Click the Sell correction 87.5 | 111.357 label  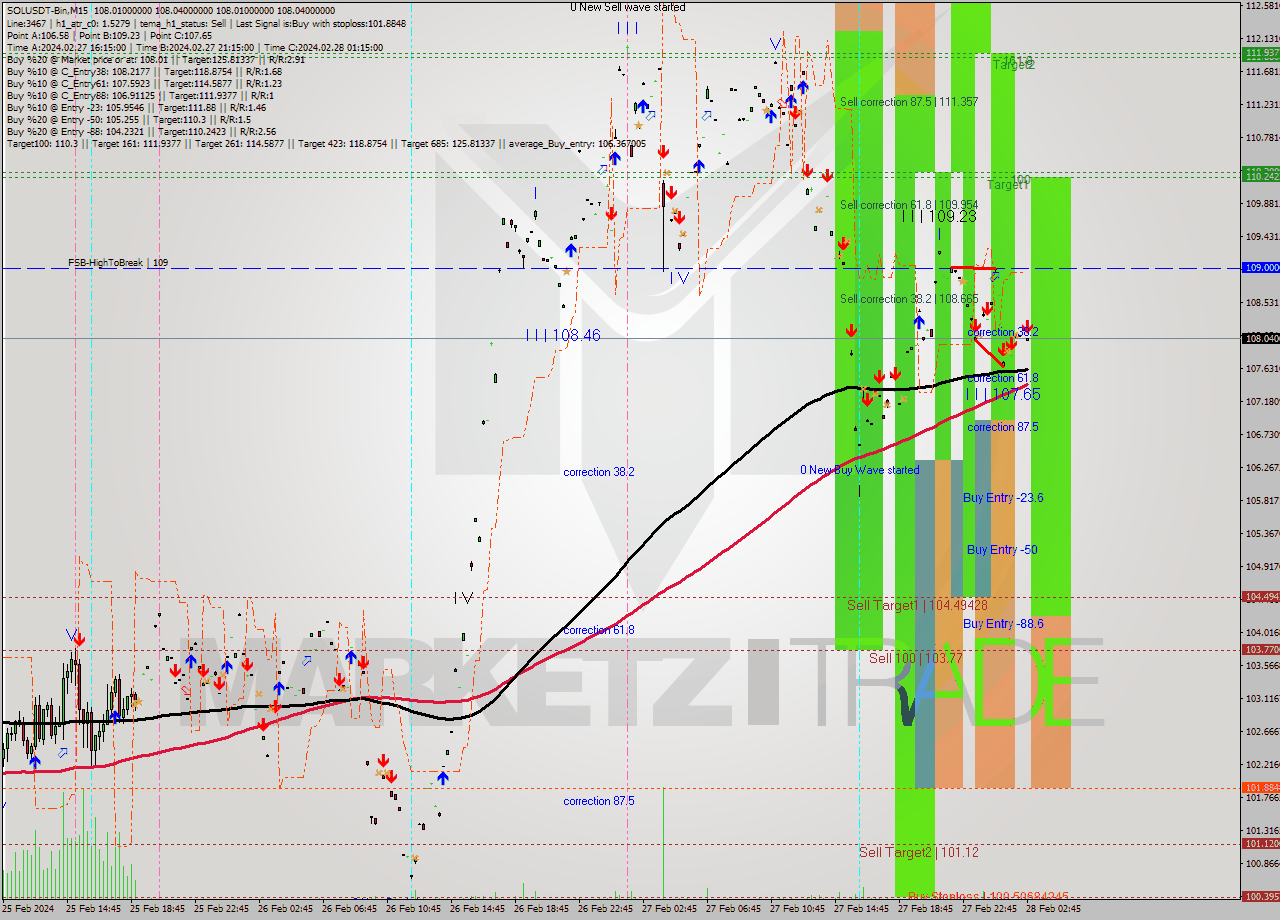(x=909, y=102)
